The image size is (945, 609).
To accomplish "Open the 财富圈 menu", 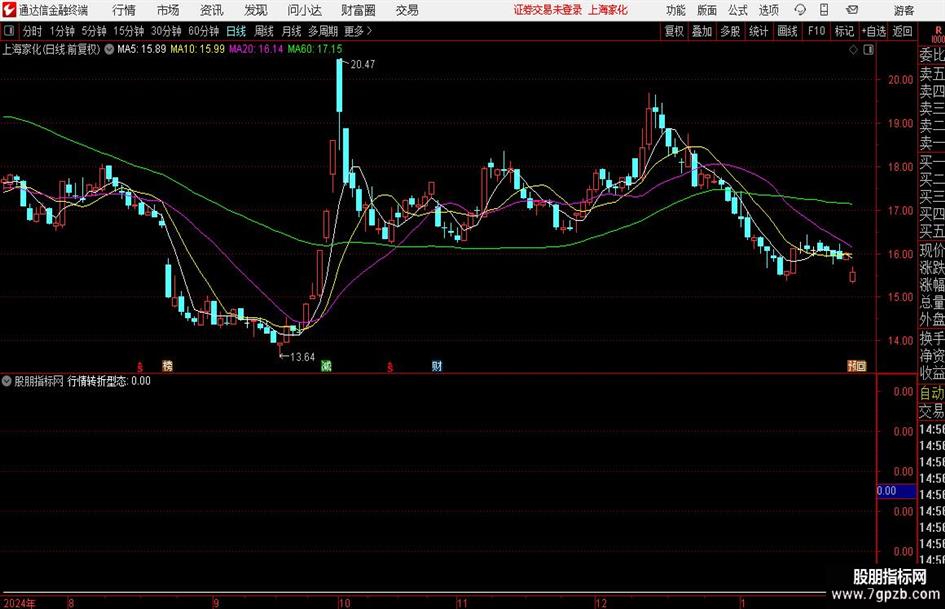I will coord(358,10).
